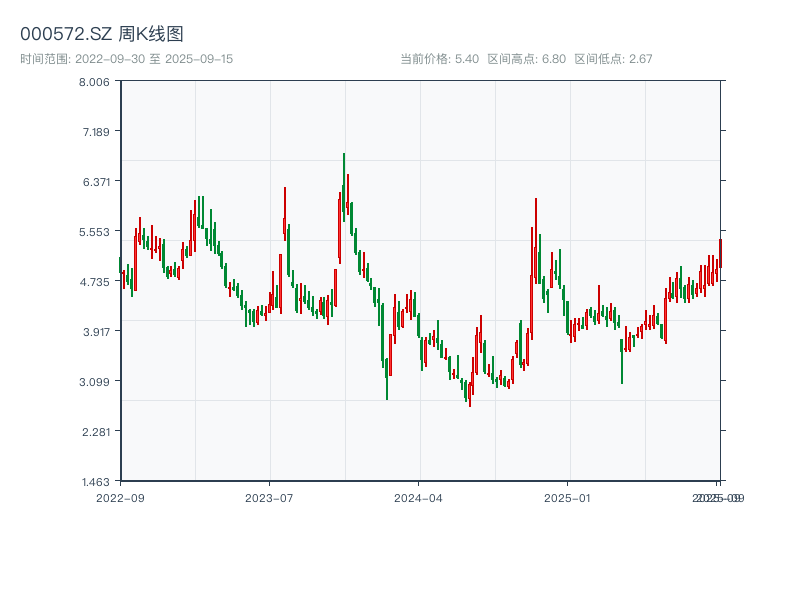Click the tallest green candlestick near 6.80 peak
Screen dimensions: 800x600
point(344,187)
